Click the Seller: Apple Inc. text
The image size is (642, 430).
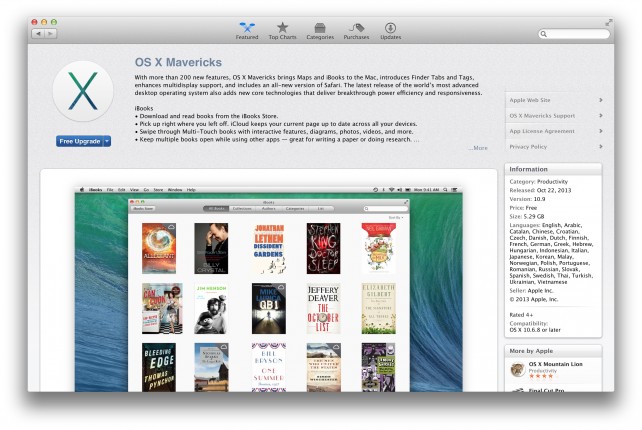click(531, 290)
